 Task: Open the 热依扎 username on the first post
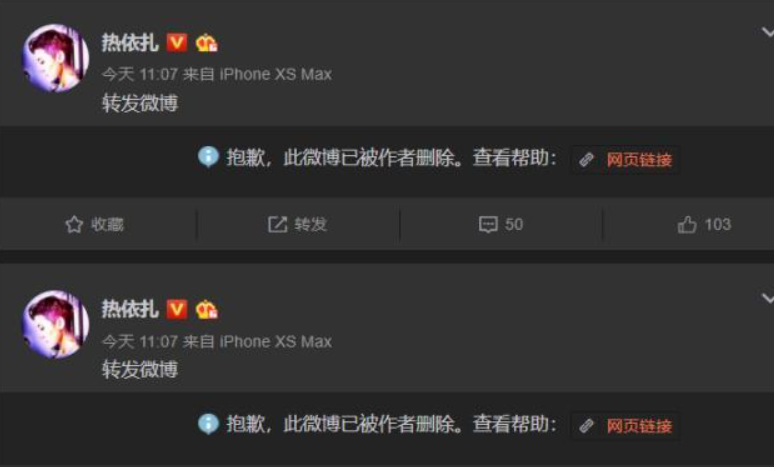point(130,43)
